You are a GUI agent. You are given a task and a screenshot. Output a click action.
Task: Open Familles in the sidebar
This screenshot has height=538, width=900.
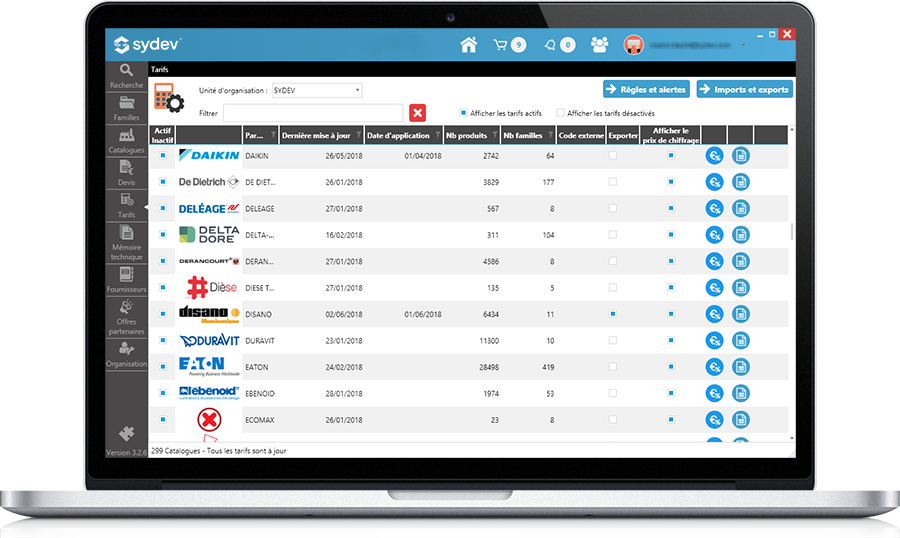point(126,109)
